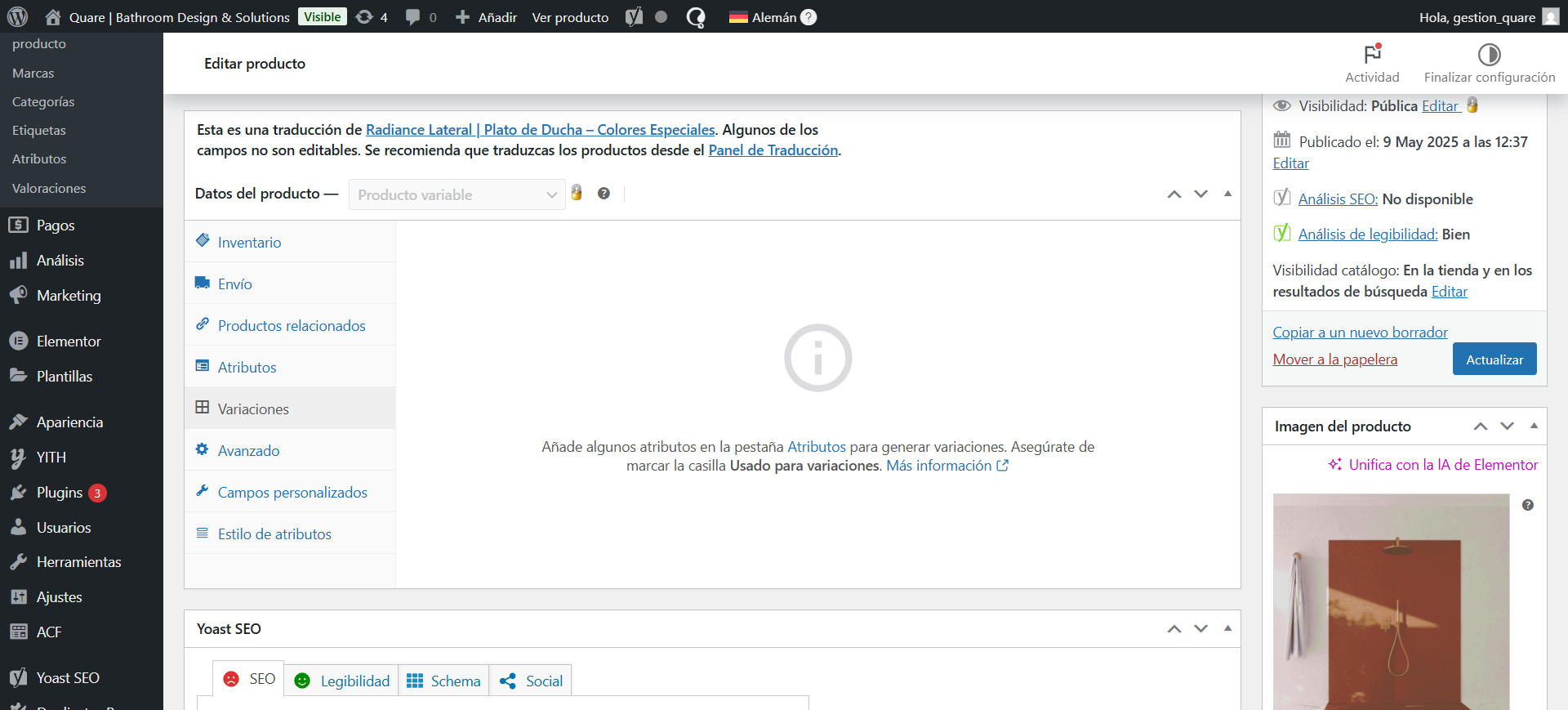Image resolution: width=1568 pixels, height=710 pixels.
Task: Click Unifica con la IA de Elementor
Action: pyautogui.click(x=1433, y=465)
